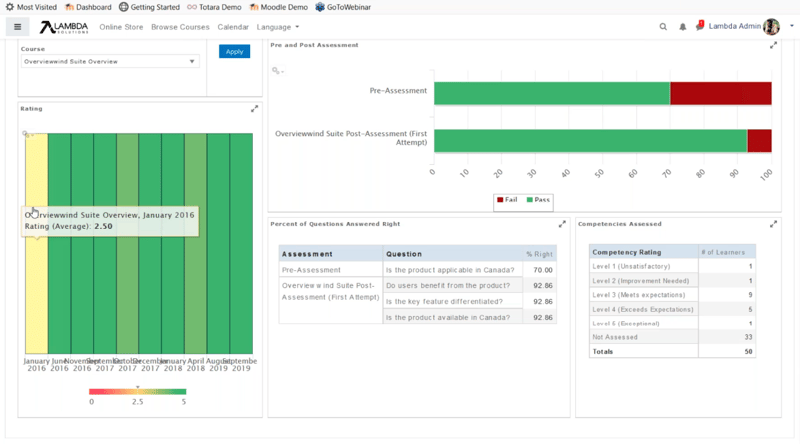This screenshot has width=800, height=444.
Task: Expand Percent of Questions Answered Right panel
Action: click(562, 224)
